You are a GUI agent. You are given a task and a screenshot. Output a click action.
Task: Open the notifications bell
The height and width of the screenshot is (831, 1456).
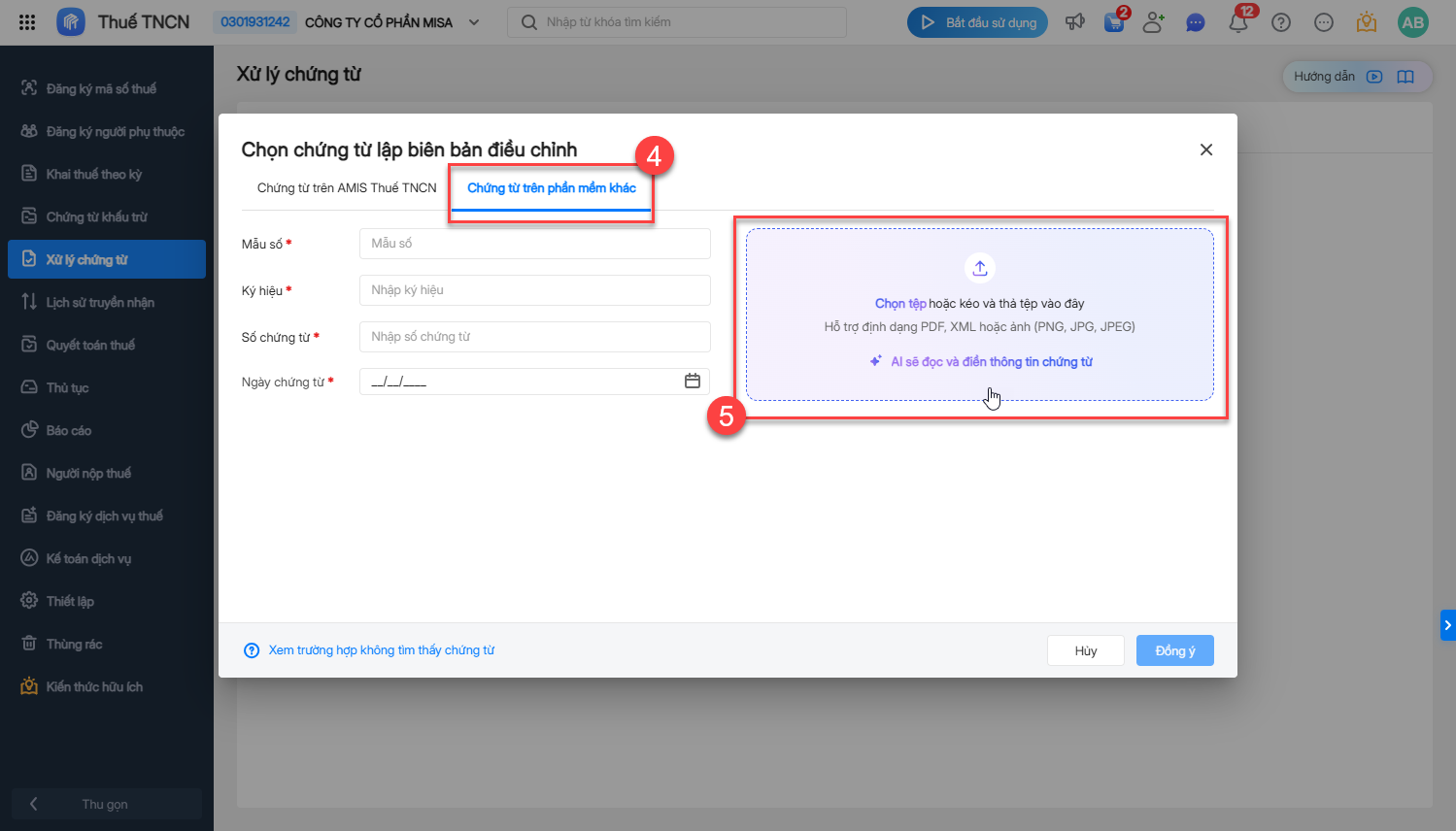click(x=1238, y=23)
